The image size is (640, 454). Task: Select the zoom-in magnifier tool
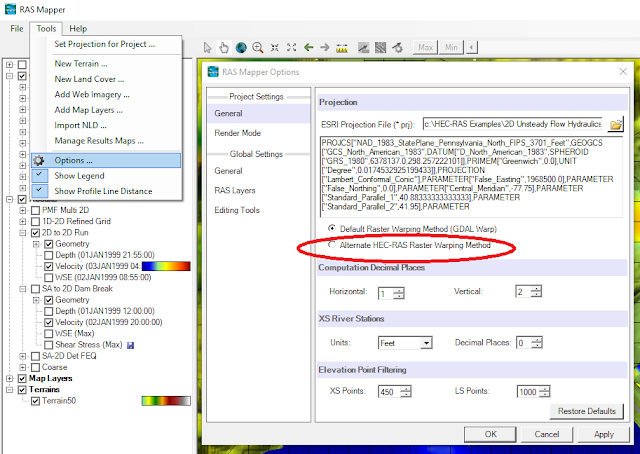(x=258, y=48)
